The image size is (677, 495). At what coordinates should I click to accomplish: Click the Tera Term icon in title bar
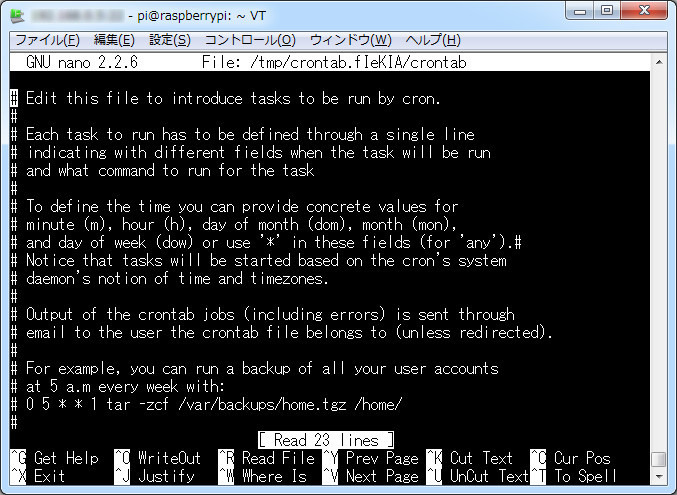17,16
